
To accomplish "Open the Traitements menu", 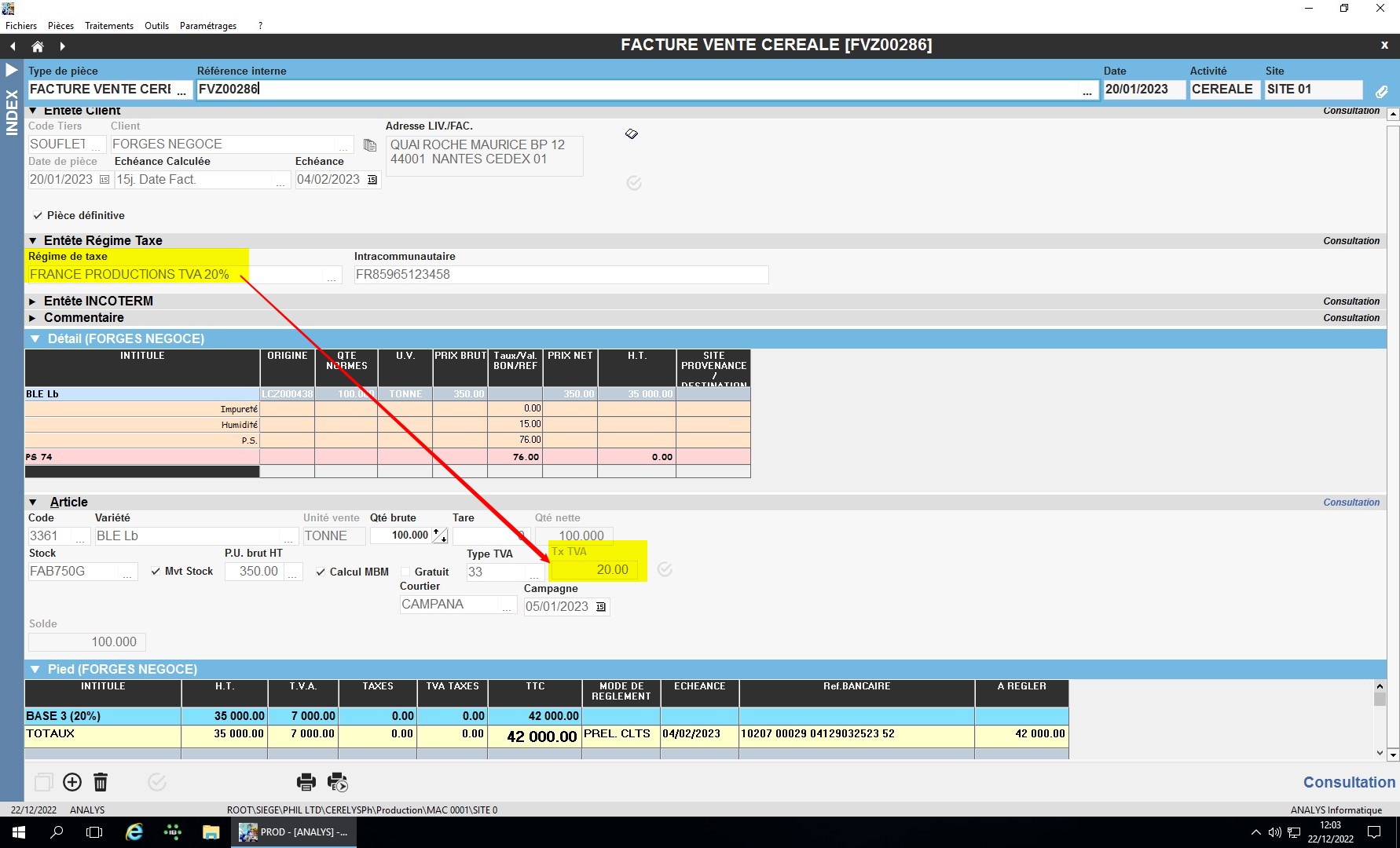I will coord(108,26).
